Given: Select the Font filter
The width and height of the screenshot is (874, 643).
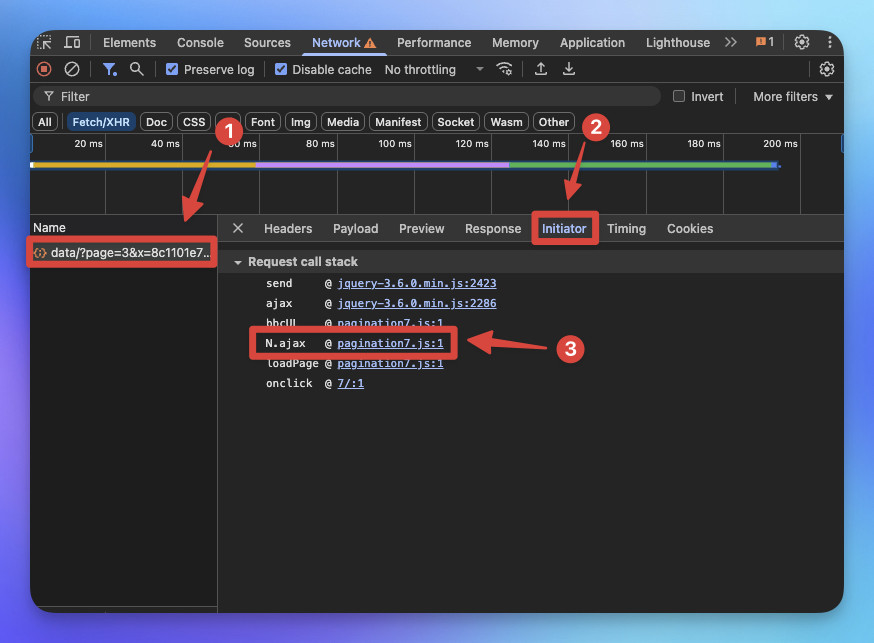Looking at the screenshot, I should coord(263,122).
